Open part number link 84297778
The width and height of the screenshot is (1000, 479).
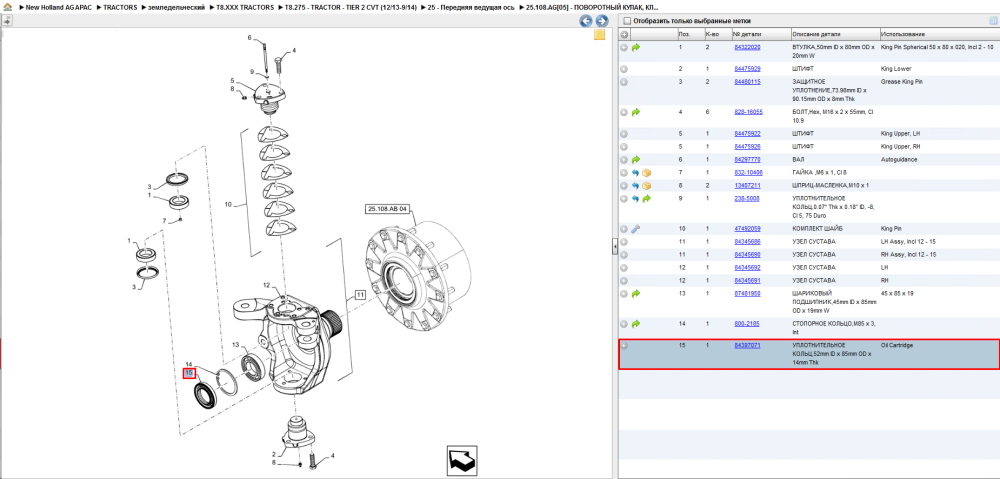tap(747, 159)
